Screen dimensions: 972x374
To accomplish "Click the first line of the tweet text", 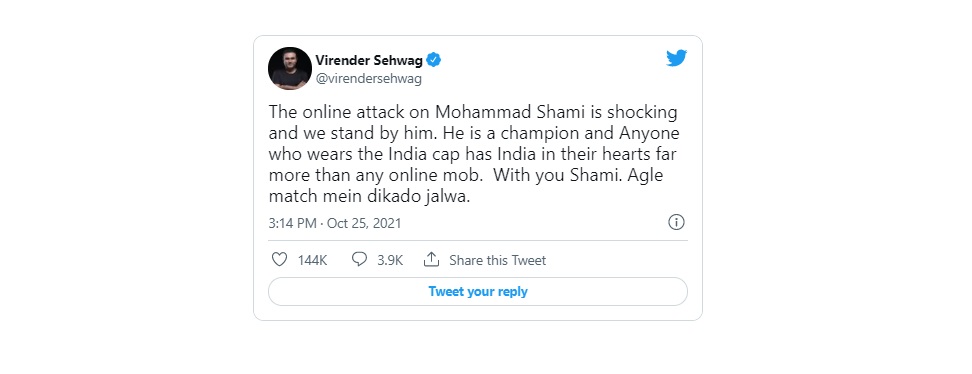I will [x=474, y=112].
